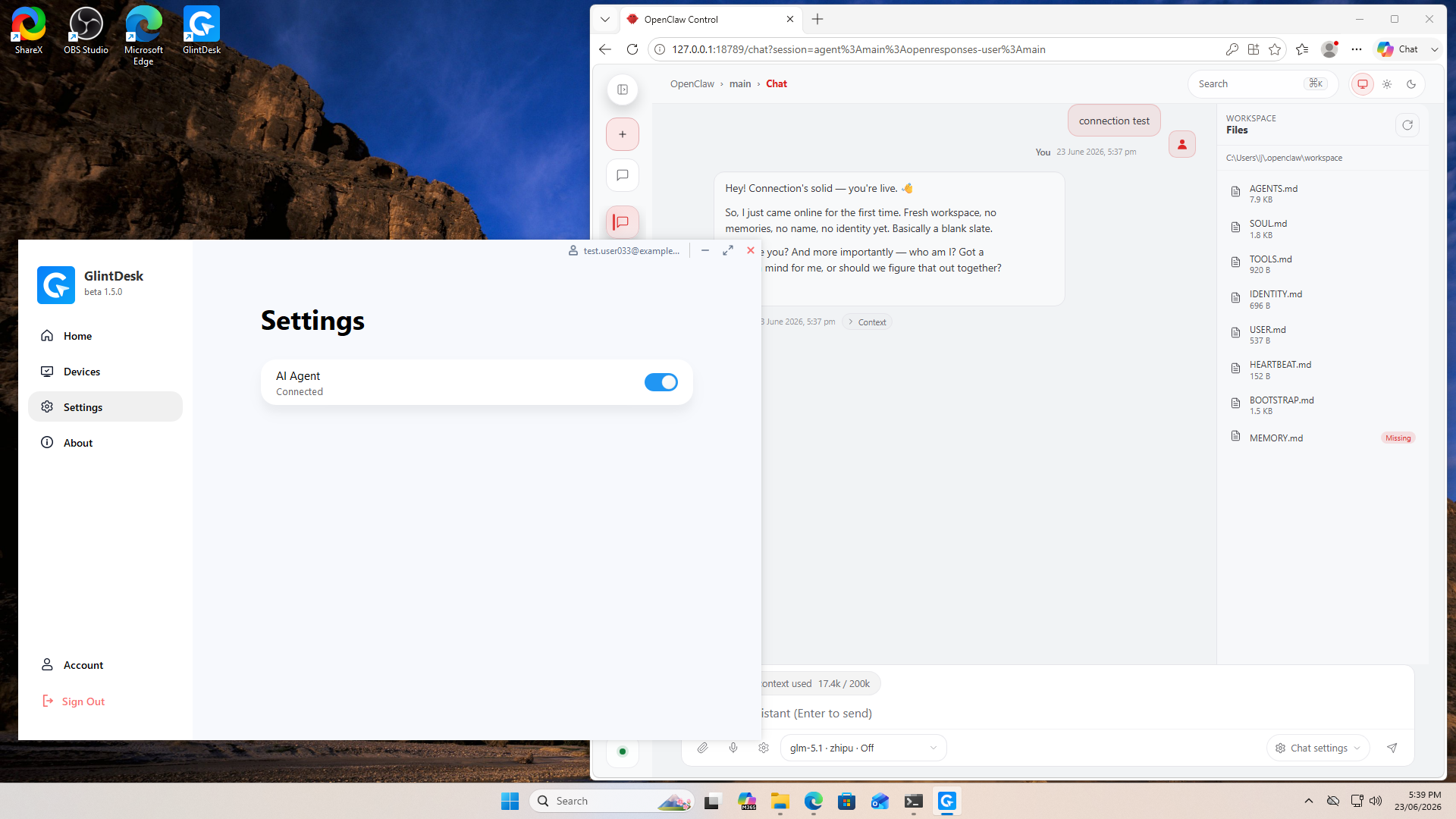Open SOUL.md file
1456x819 pixels.
coord(1322,229)
